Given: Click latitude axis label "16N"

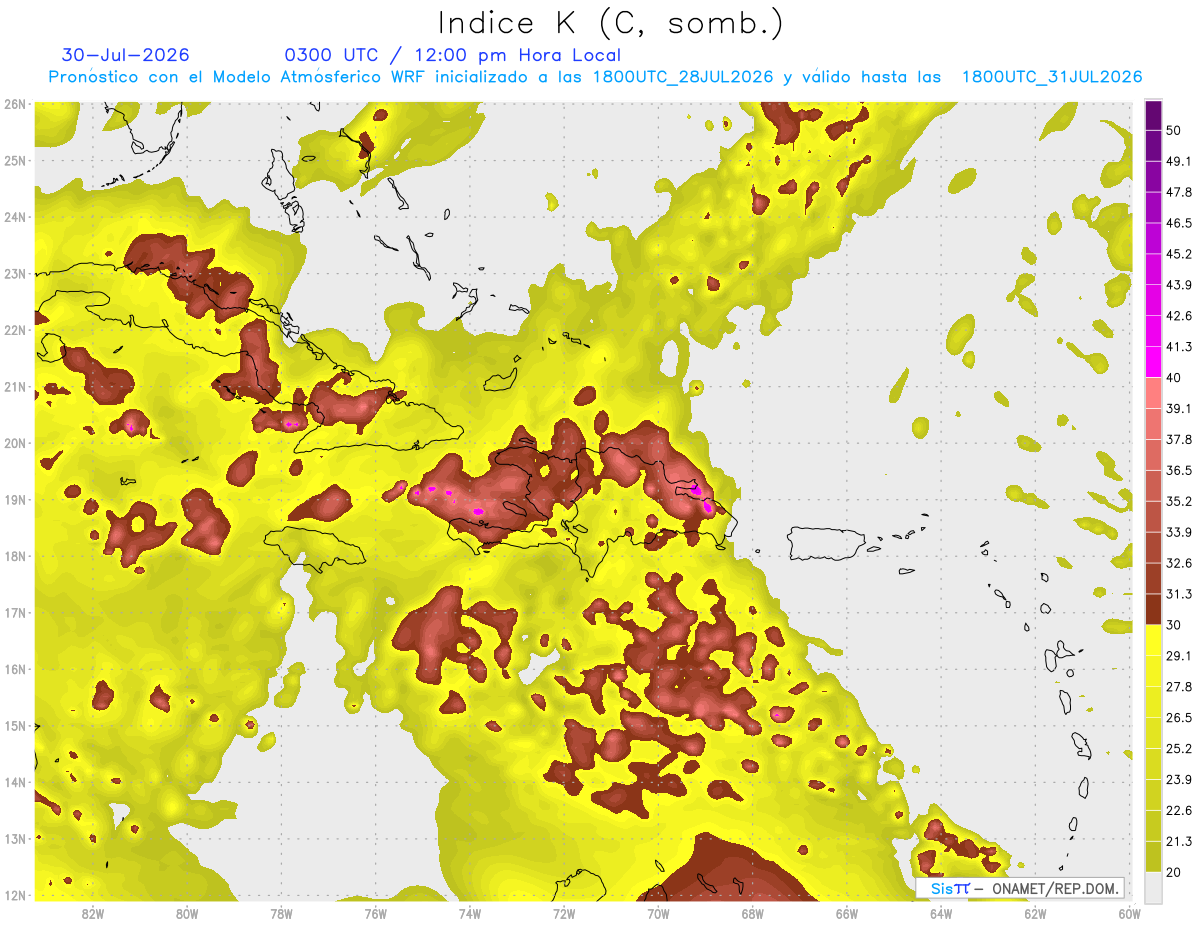Looking at the screenshot, I should [15, 669].
